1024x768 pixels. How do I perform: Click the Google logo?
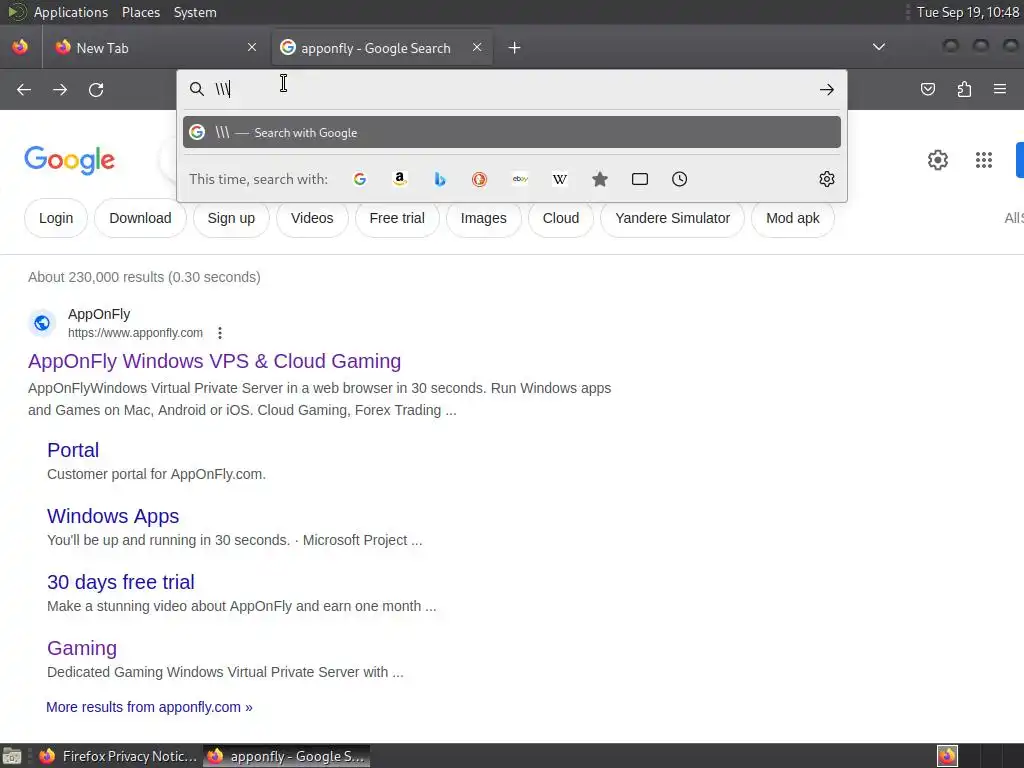click(x=69, y=161)
